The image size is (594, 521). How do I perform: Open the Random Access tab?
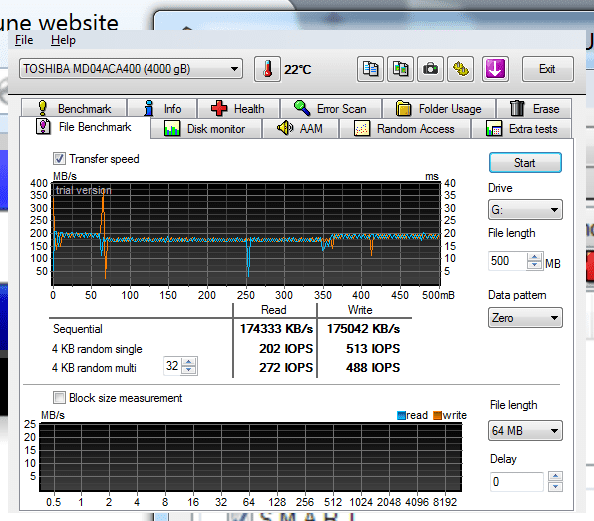coord(405,129)
